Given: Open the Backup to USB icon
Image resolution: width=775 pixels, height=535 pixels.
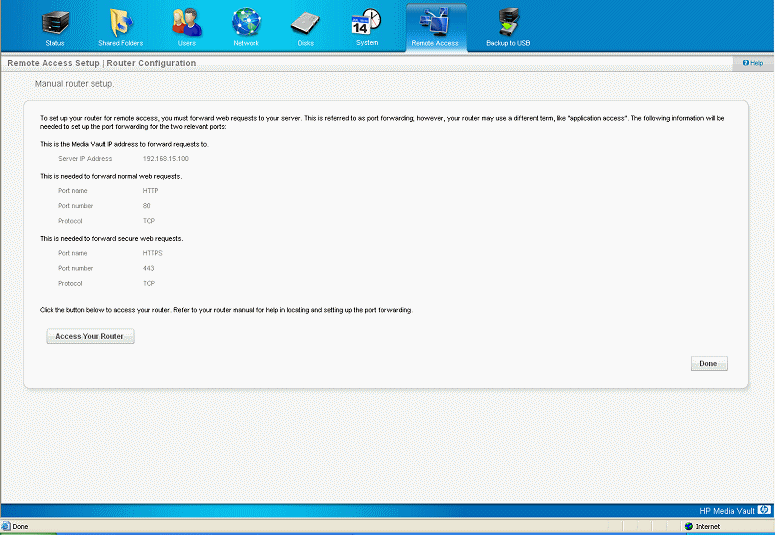Looking at the screenshot, I should [x=508, y=23].
